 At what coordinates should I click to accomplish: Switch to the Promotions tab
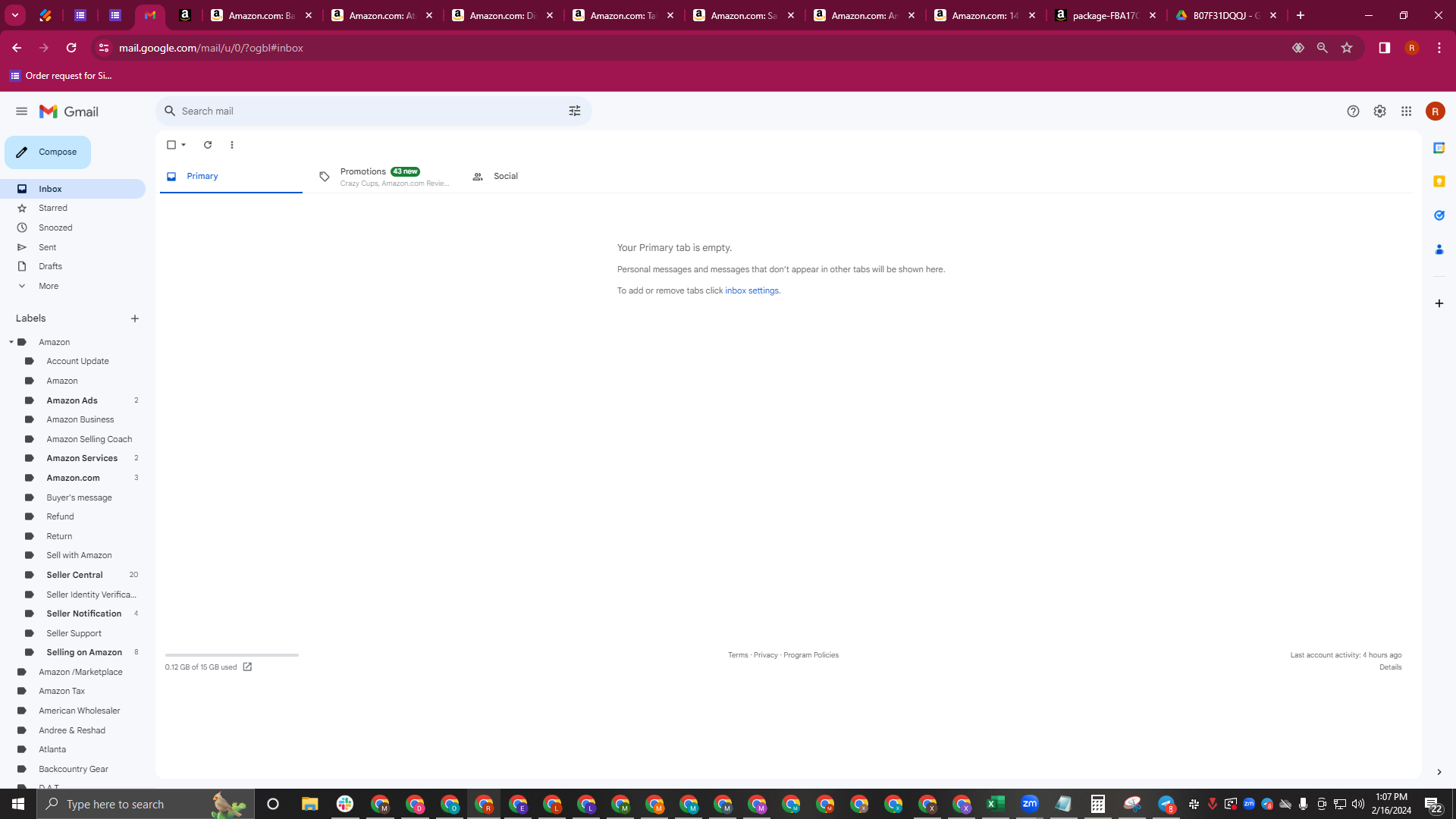[x=384, y=177]
